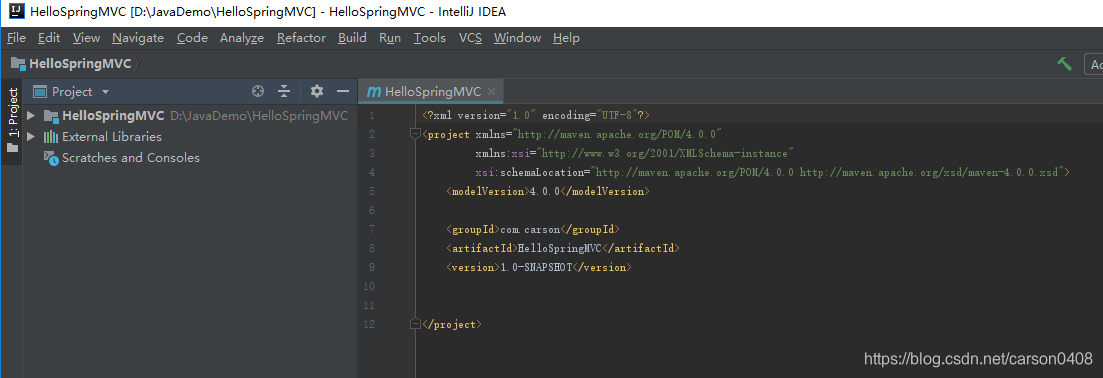Open the Navigate menu
The height and width of the screenshot is (378, 1103).
point(138,38)
